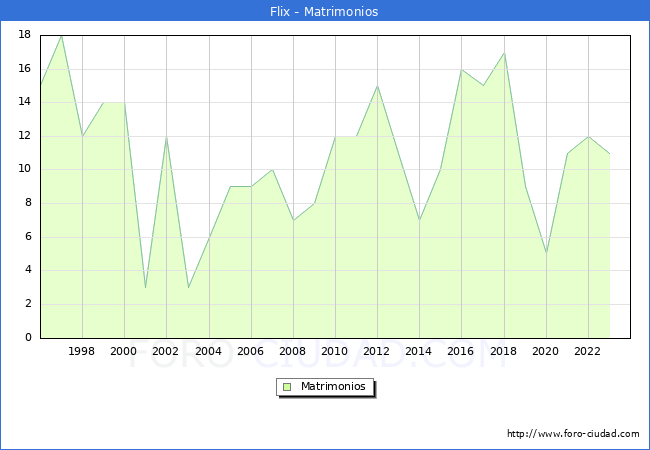
Task: Click the 2018 peak data point at 17
Action: point(504,52)
